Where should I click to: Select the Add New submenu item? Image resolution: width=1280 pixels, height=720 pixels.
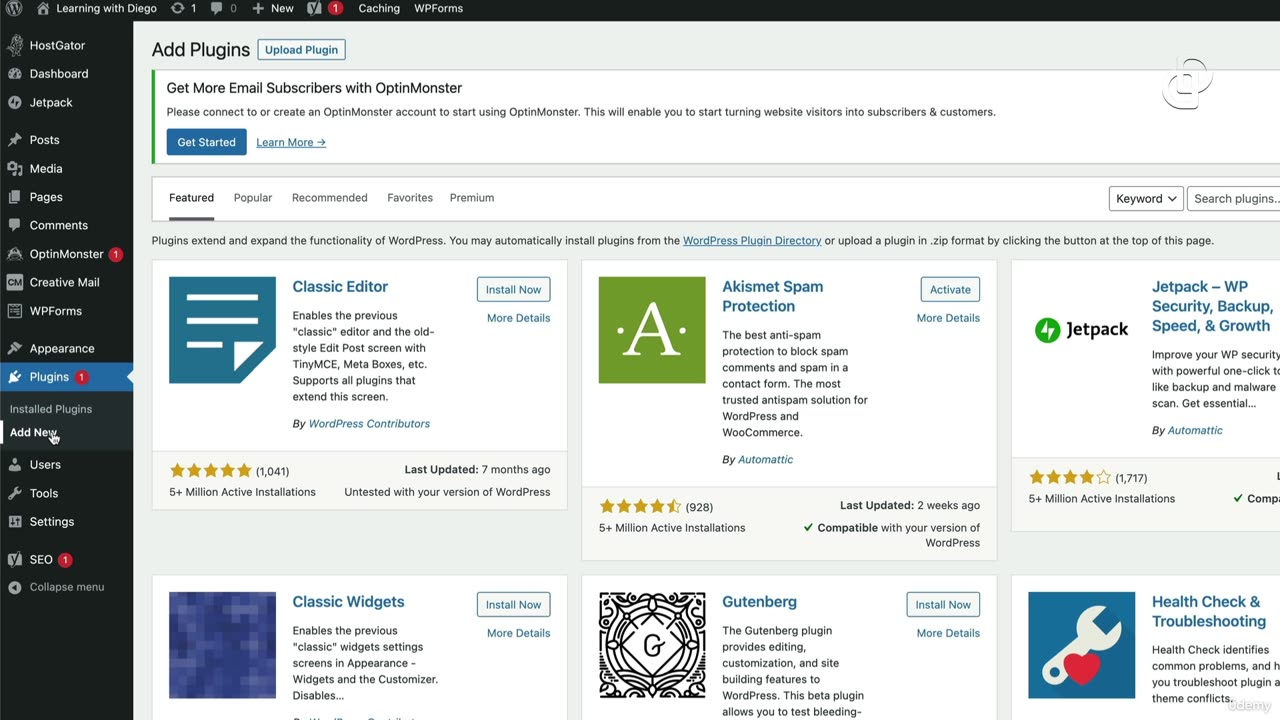tap(33, 433)
